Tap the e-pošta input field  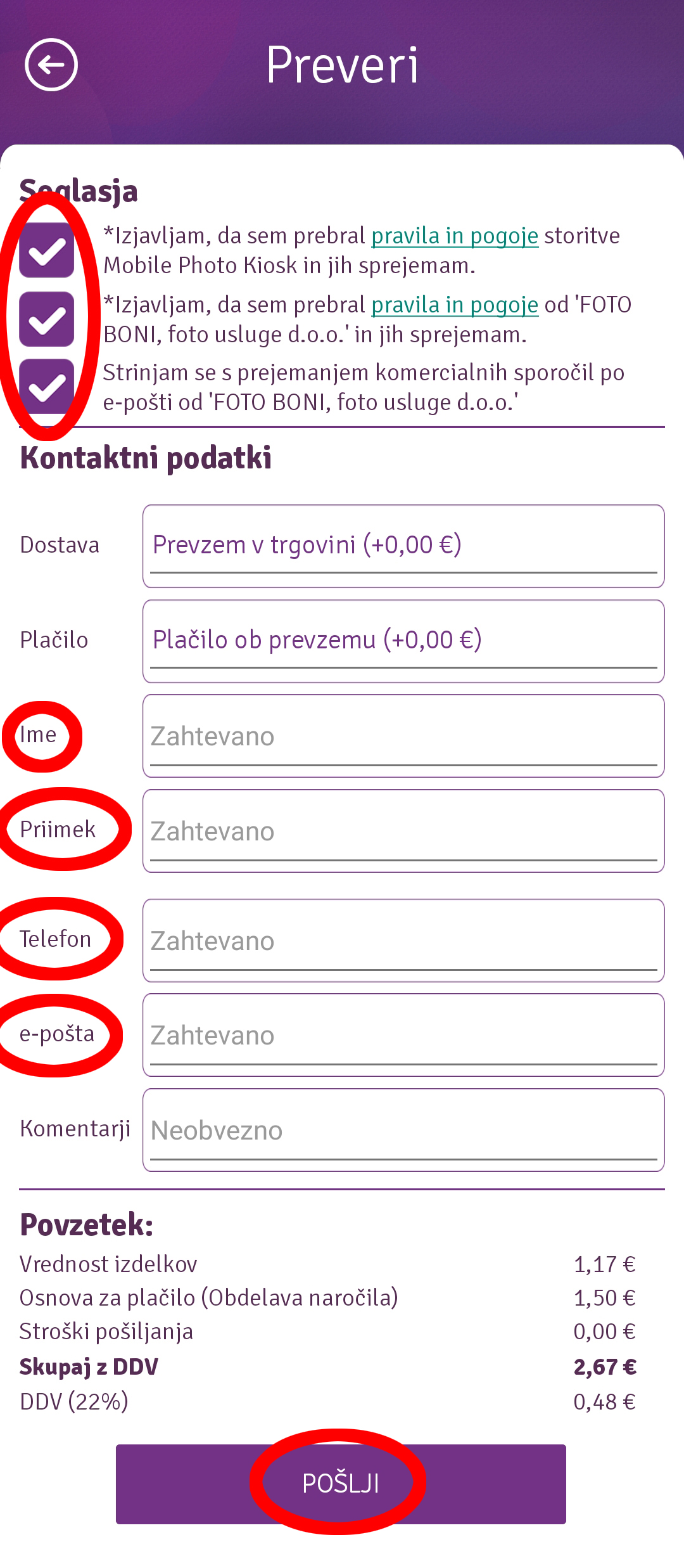click(x=403, y=1035)
